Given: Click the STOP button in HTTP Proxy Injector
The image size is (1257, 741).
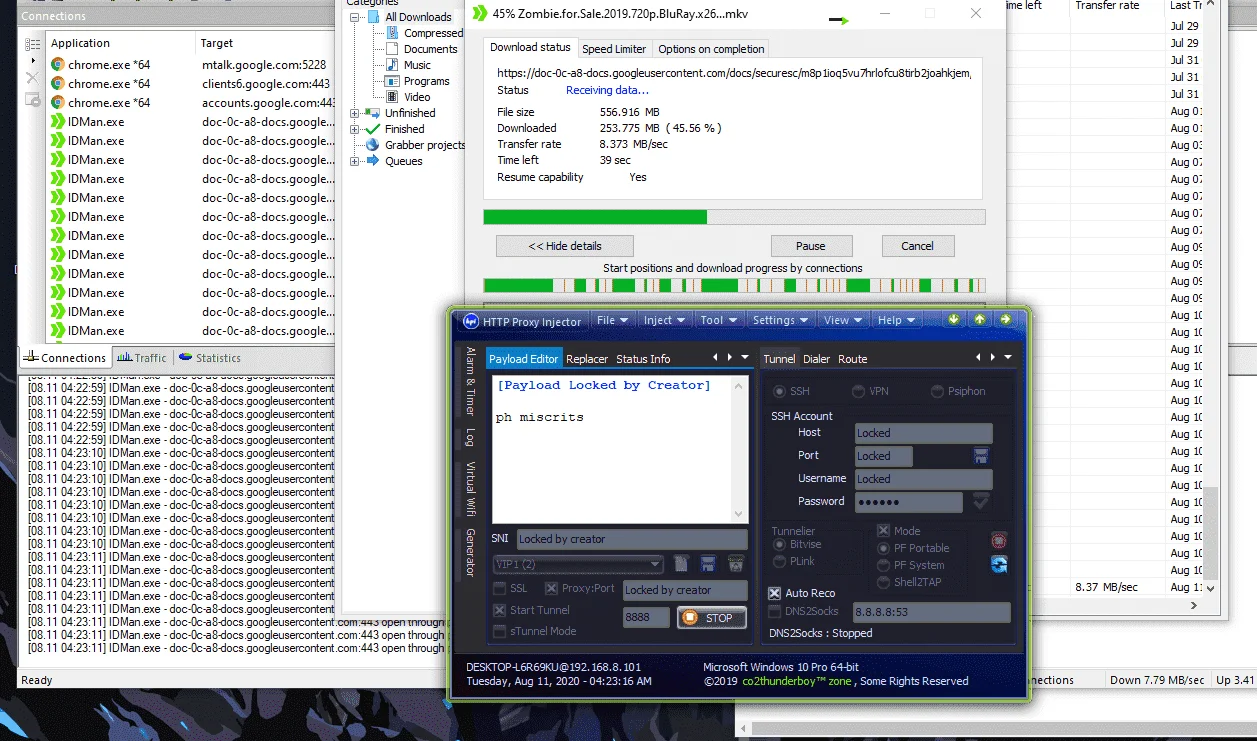Looking at the screenshot, I should tap(711, 618).
